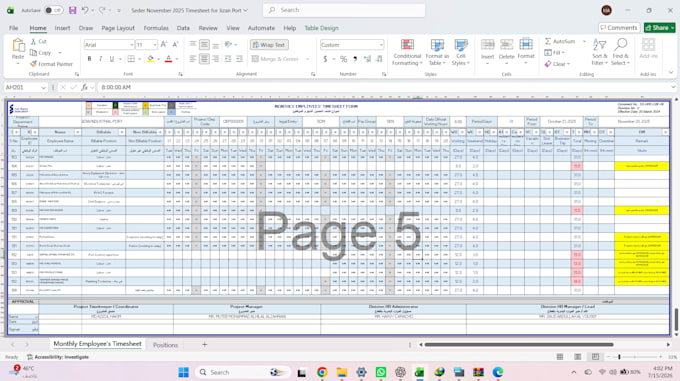Click the Delete cells button
Viewport: 680px width, 381px height.
506,52
